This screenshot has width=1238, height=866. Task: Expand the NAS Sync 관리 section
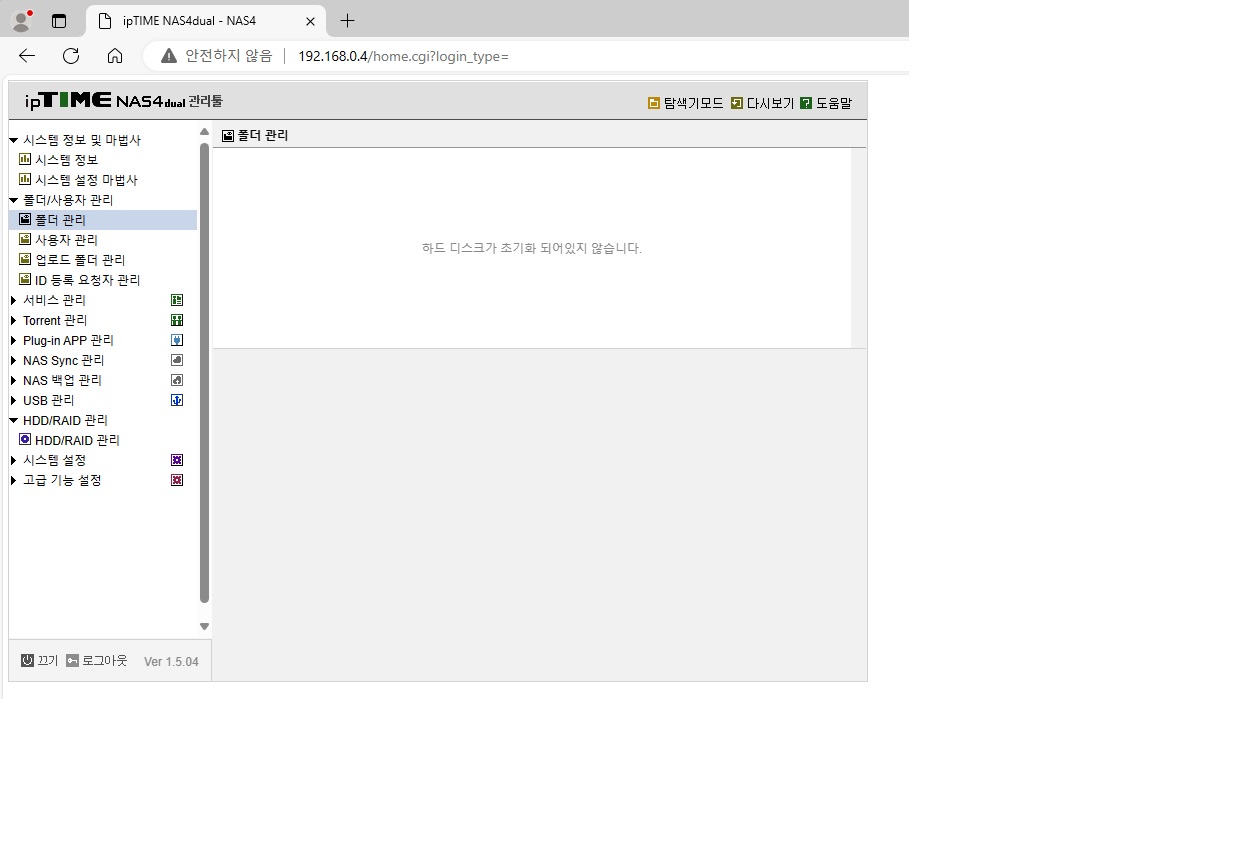click(x=14, y=360)
